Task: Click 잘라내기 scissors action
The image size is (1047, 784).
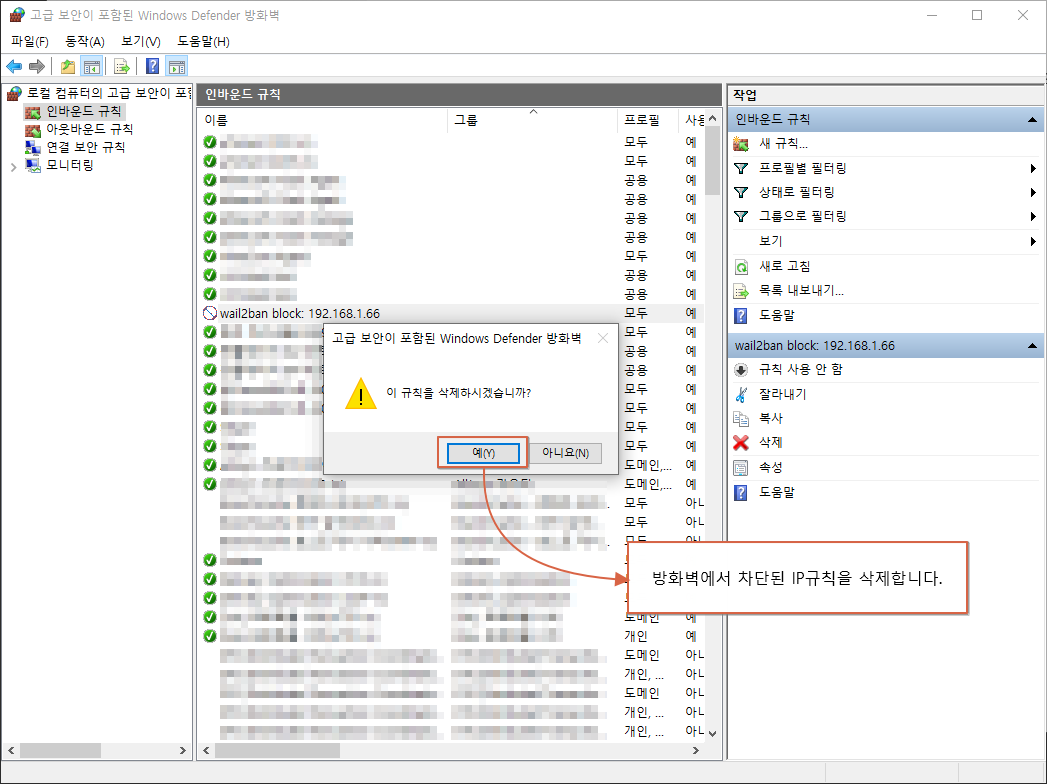Action: pos(783,394)
